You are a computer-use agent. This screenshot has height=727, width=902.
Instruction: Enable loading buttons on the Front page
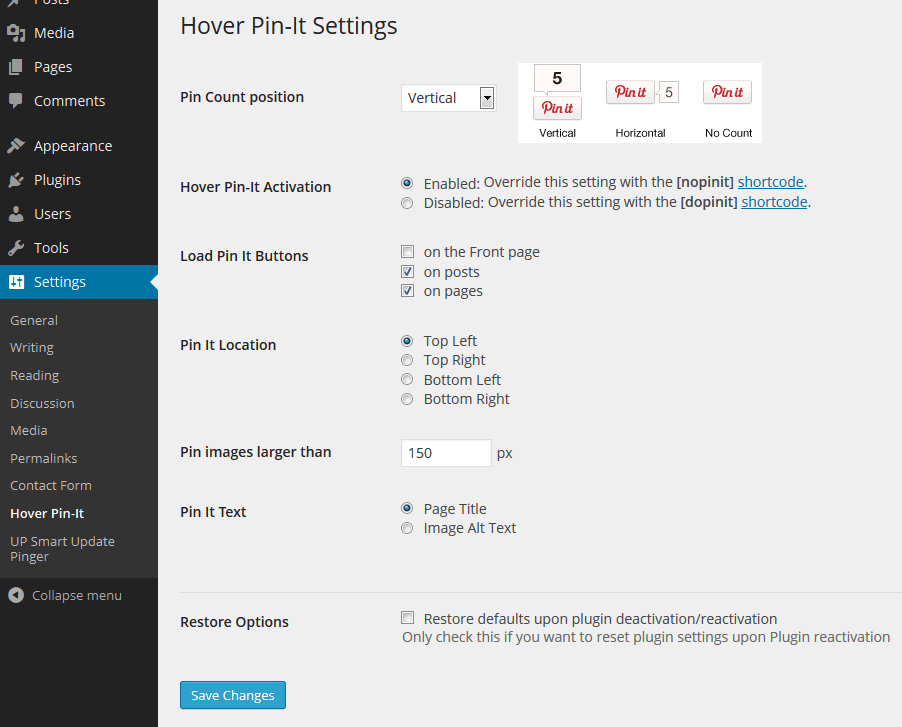point(407,252)
